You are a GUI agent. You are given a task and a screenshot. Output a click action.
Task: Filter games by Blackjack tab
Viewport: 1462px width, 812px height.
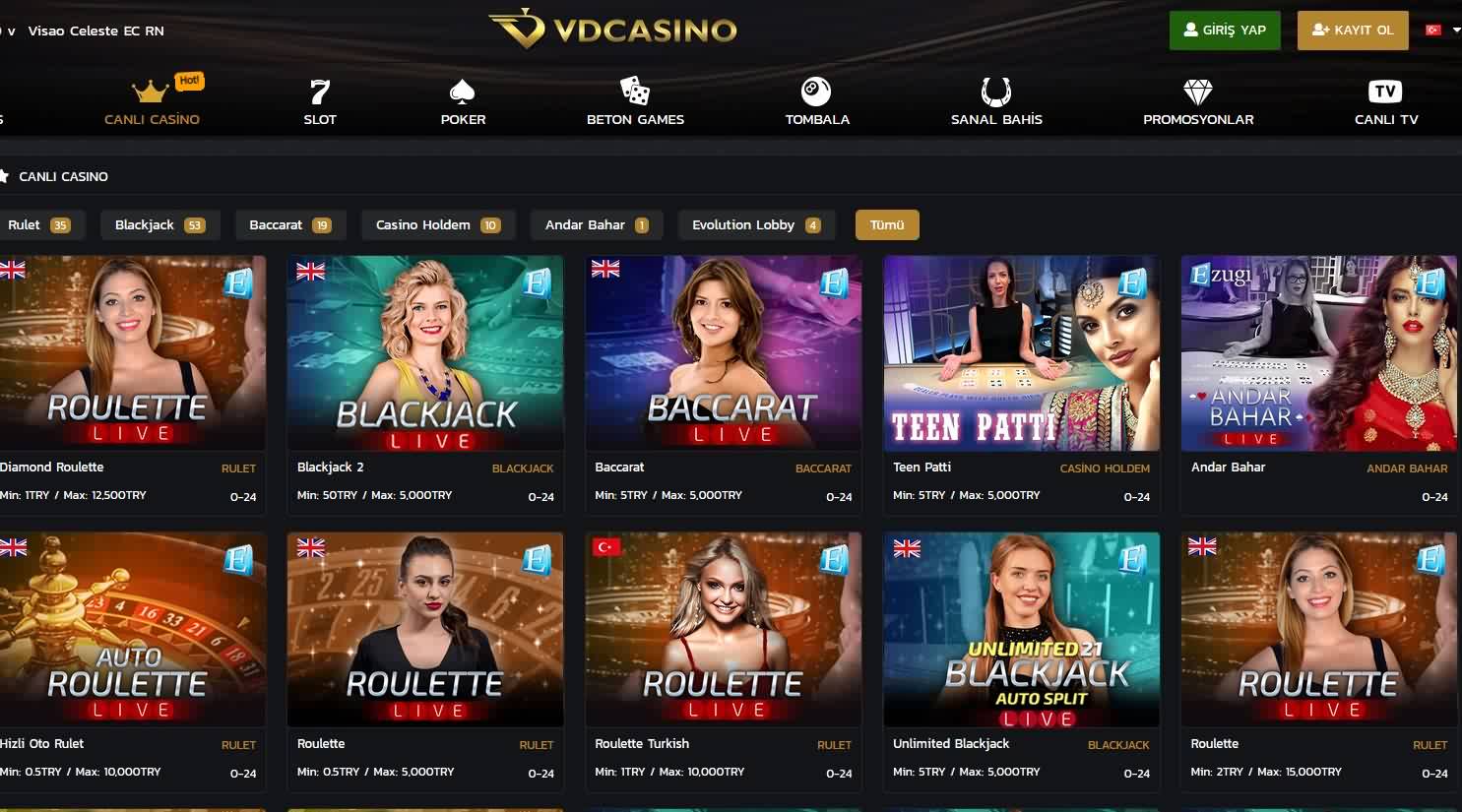pyautogui.click(x=159, y=224)
